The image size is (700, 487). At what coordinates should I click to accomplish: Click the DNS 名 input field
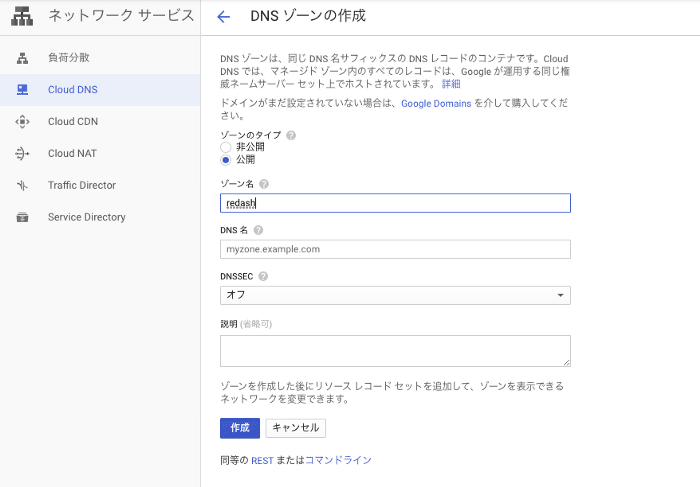point(395,249)
